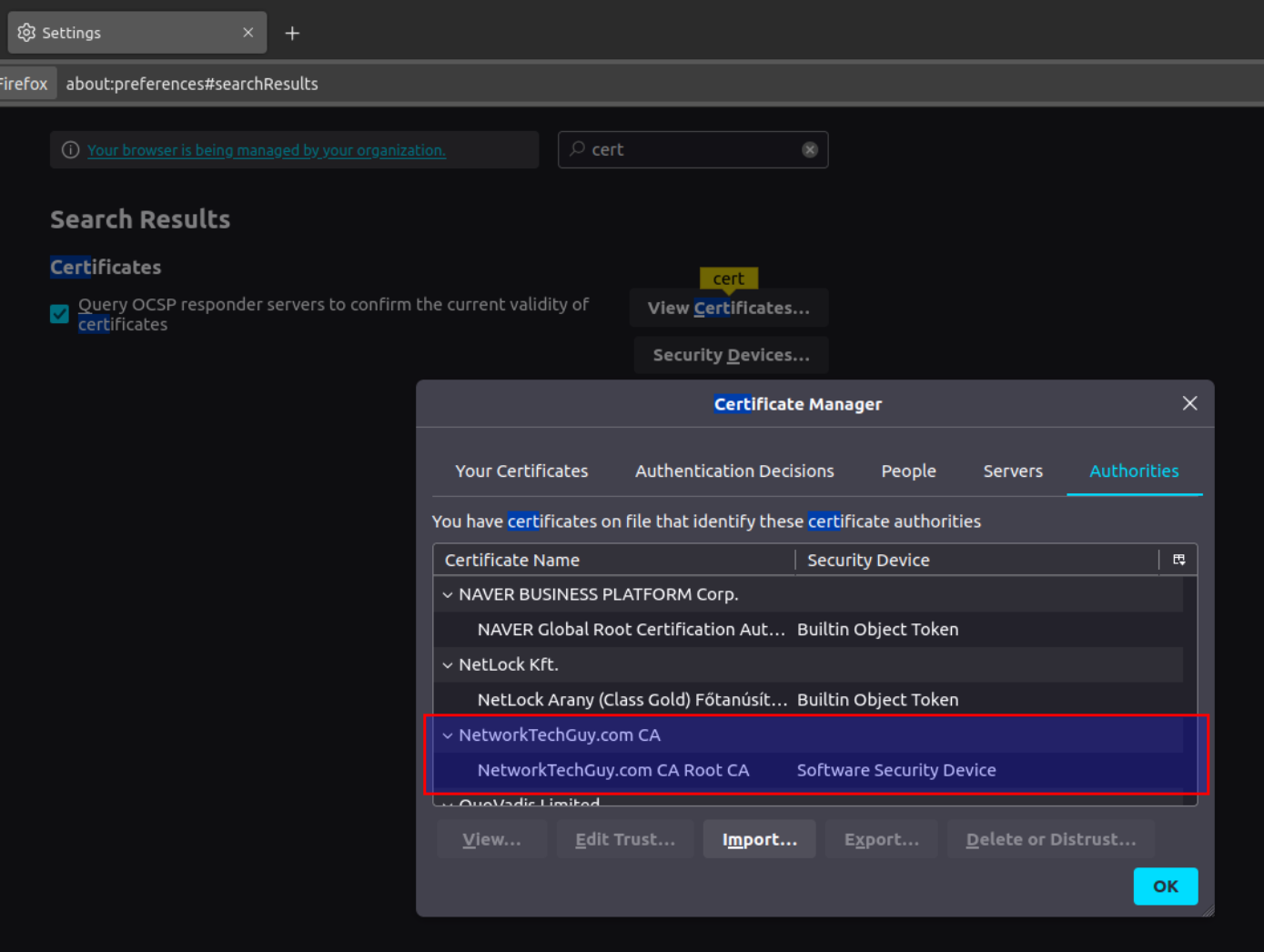Click the Edit Trust button

pyautogui.click(x=625, y=839)
